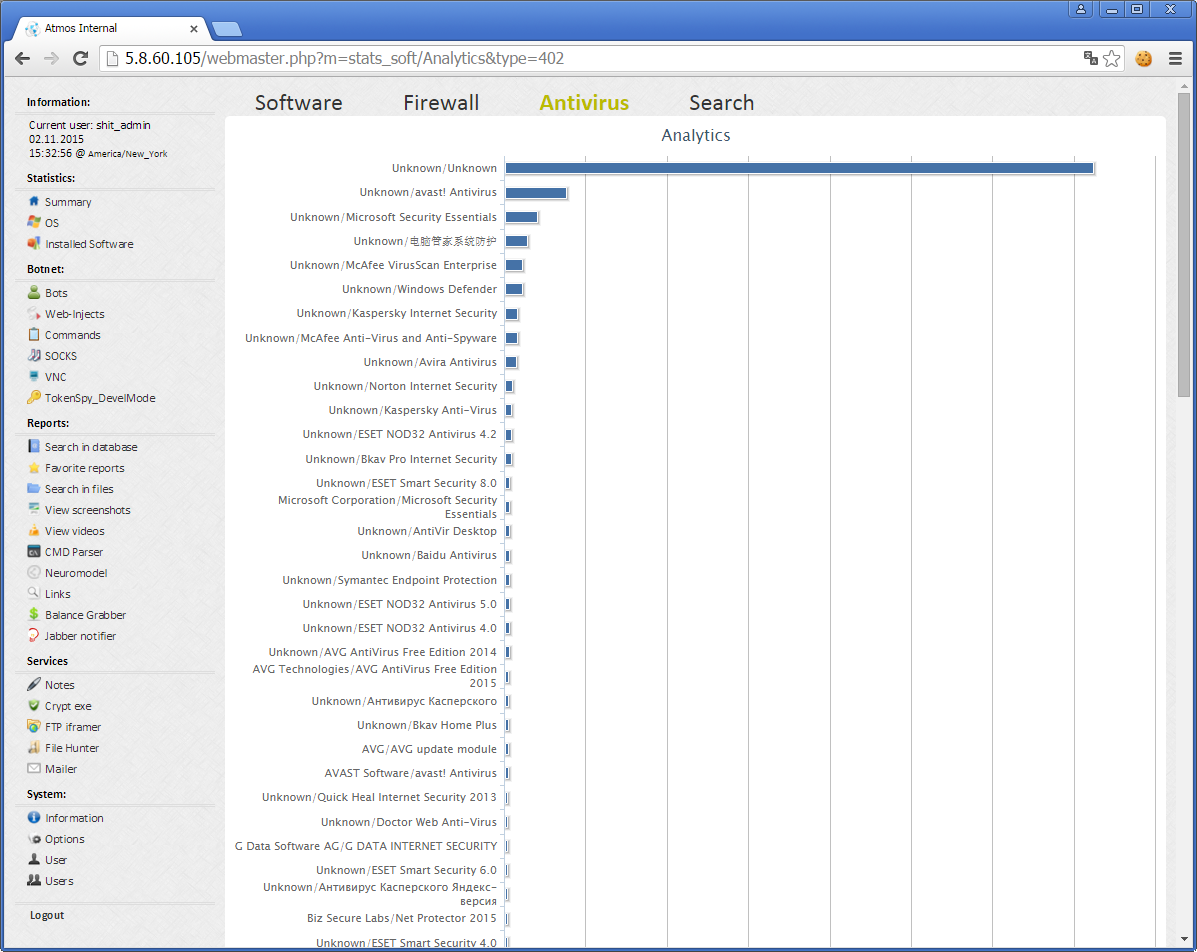Click the Summary house icon
1197x952 pixels.
click(34, 202)
